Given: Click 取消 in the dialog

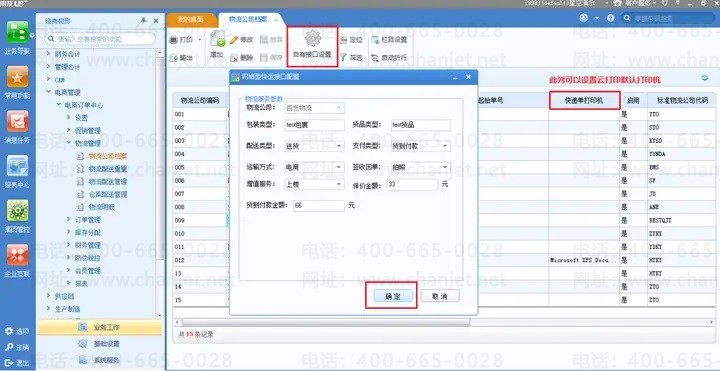Looking at the screenshot, I should pos(440,296).
